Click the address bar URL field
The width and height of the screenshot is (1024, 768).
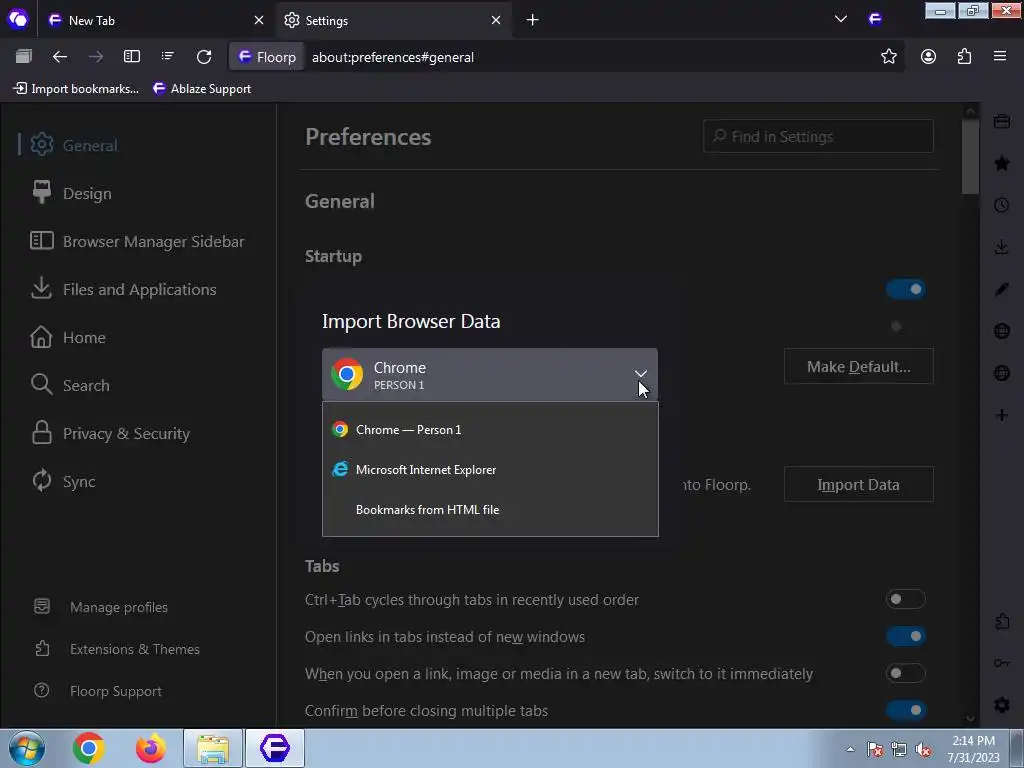[588, 57]
